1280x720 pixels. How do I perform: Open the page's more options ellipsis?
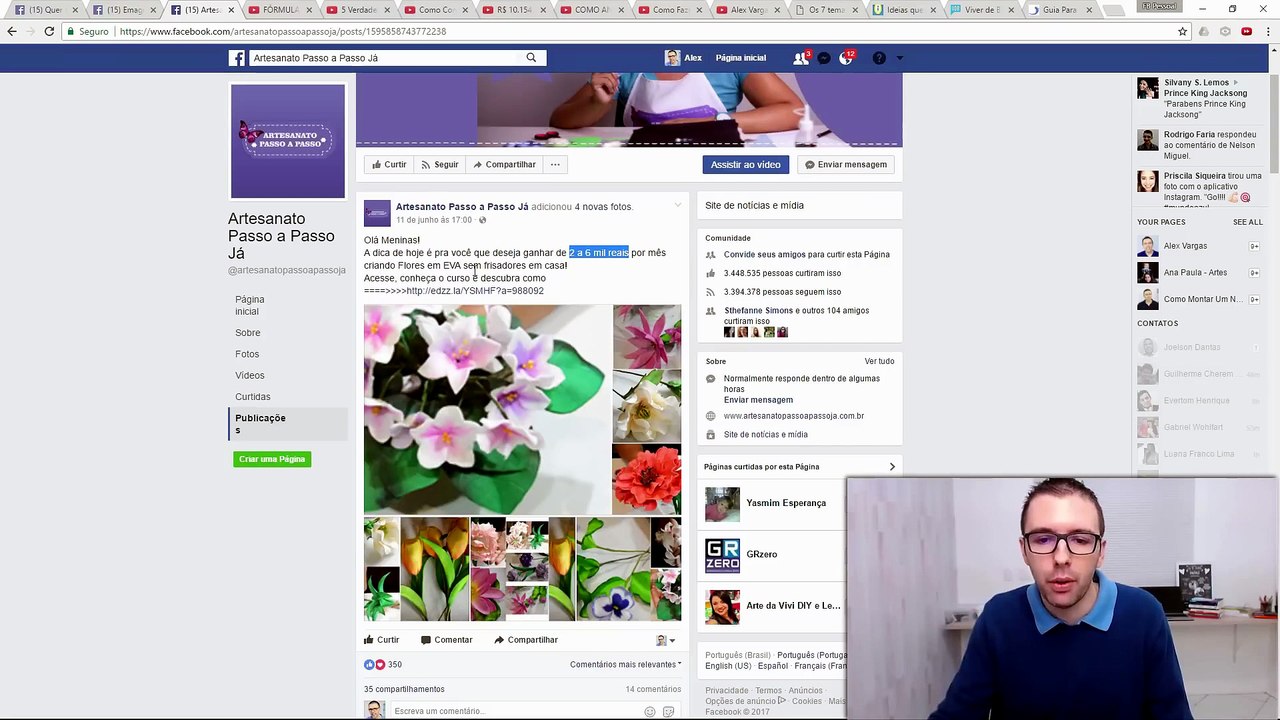tap(555, 164)
